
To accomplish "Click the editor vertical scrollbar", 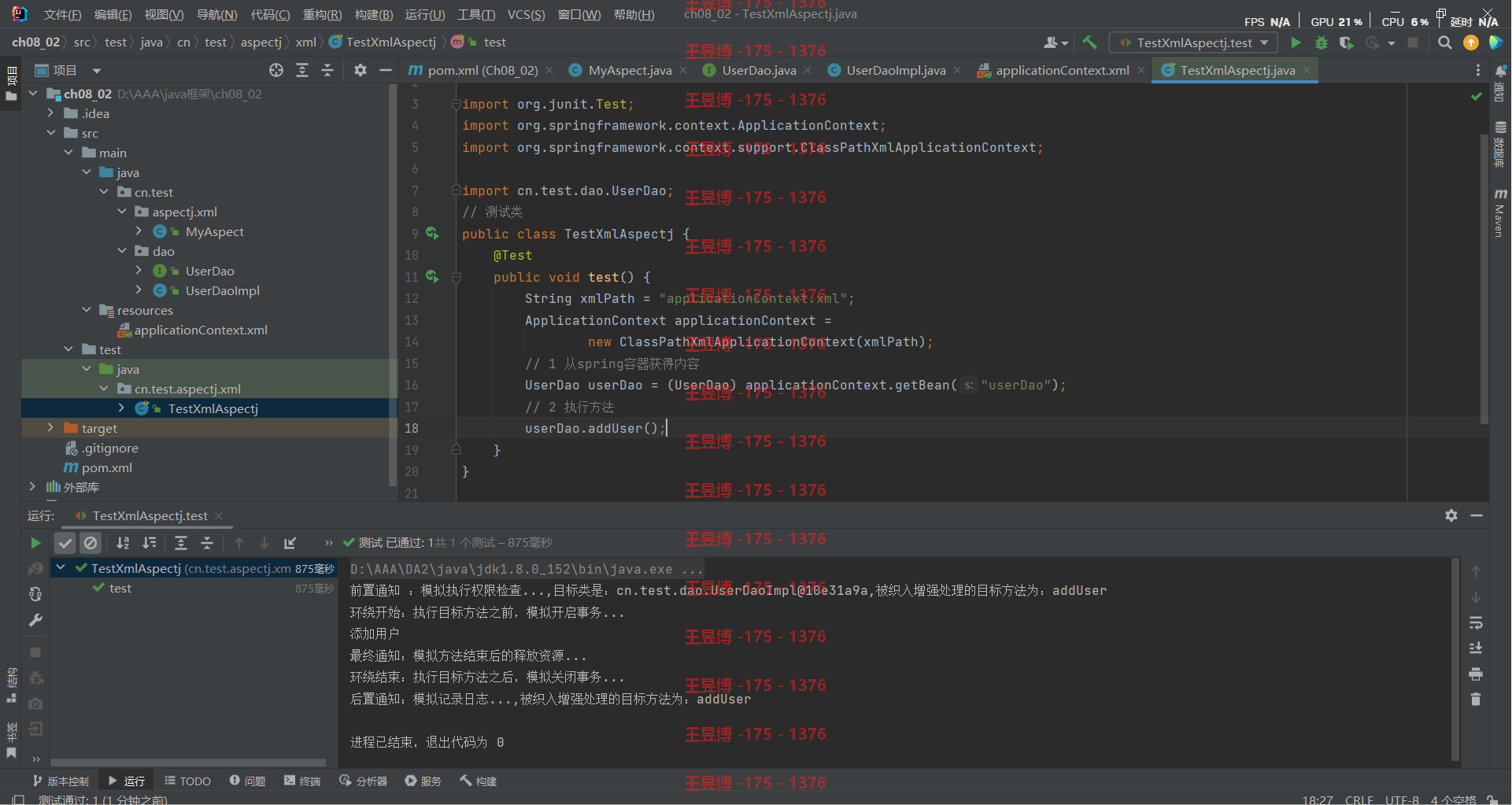I will 1484,279.
